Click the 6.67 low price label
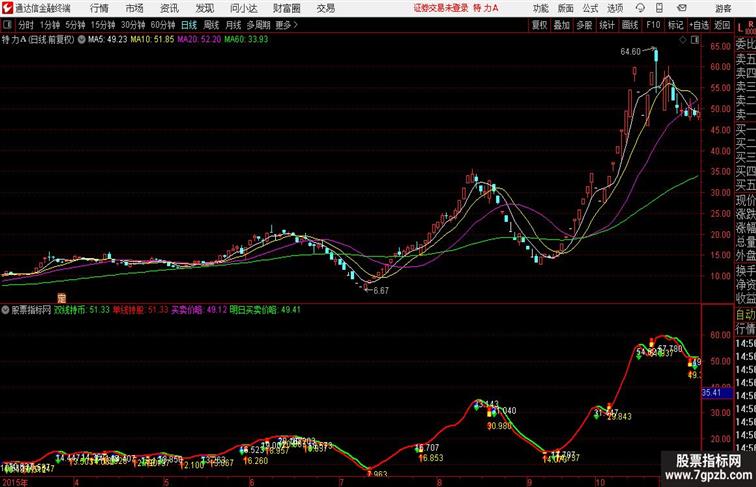Image resolution: width=756 pixels, height=487 pixels. [x=381, y=291]
